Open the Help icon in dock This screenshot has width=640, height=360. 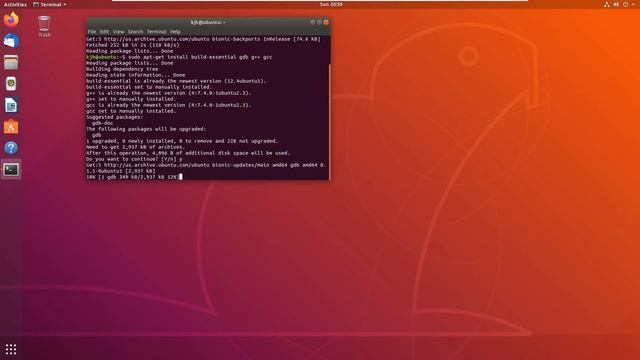11,148
